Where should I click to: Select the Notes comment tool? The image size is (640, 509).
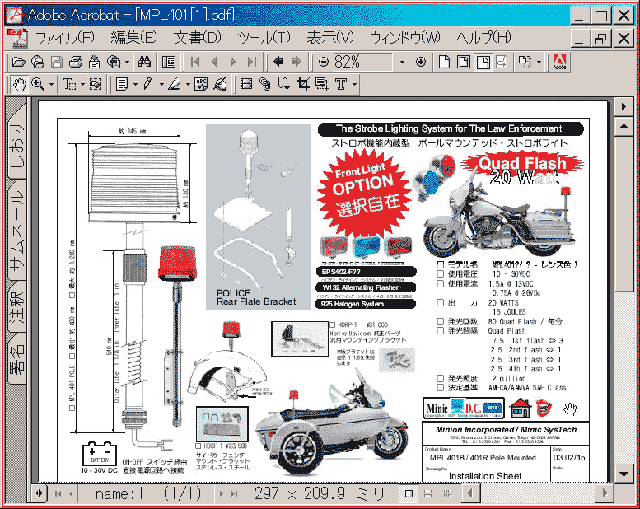(x=122, y=84)
